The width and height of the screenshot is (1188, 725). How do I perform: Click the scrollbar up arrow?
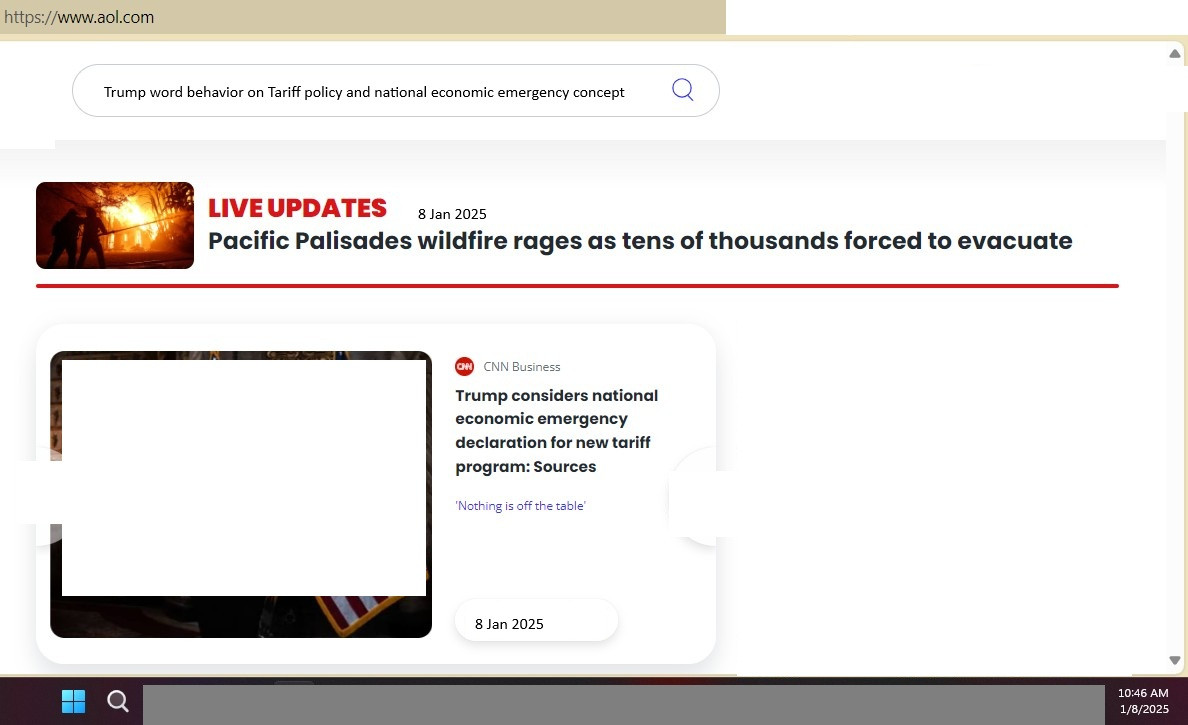point(1174,54)
